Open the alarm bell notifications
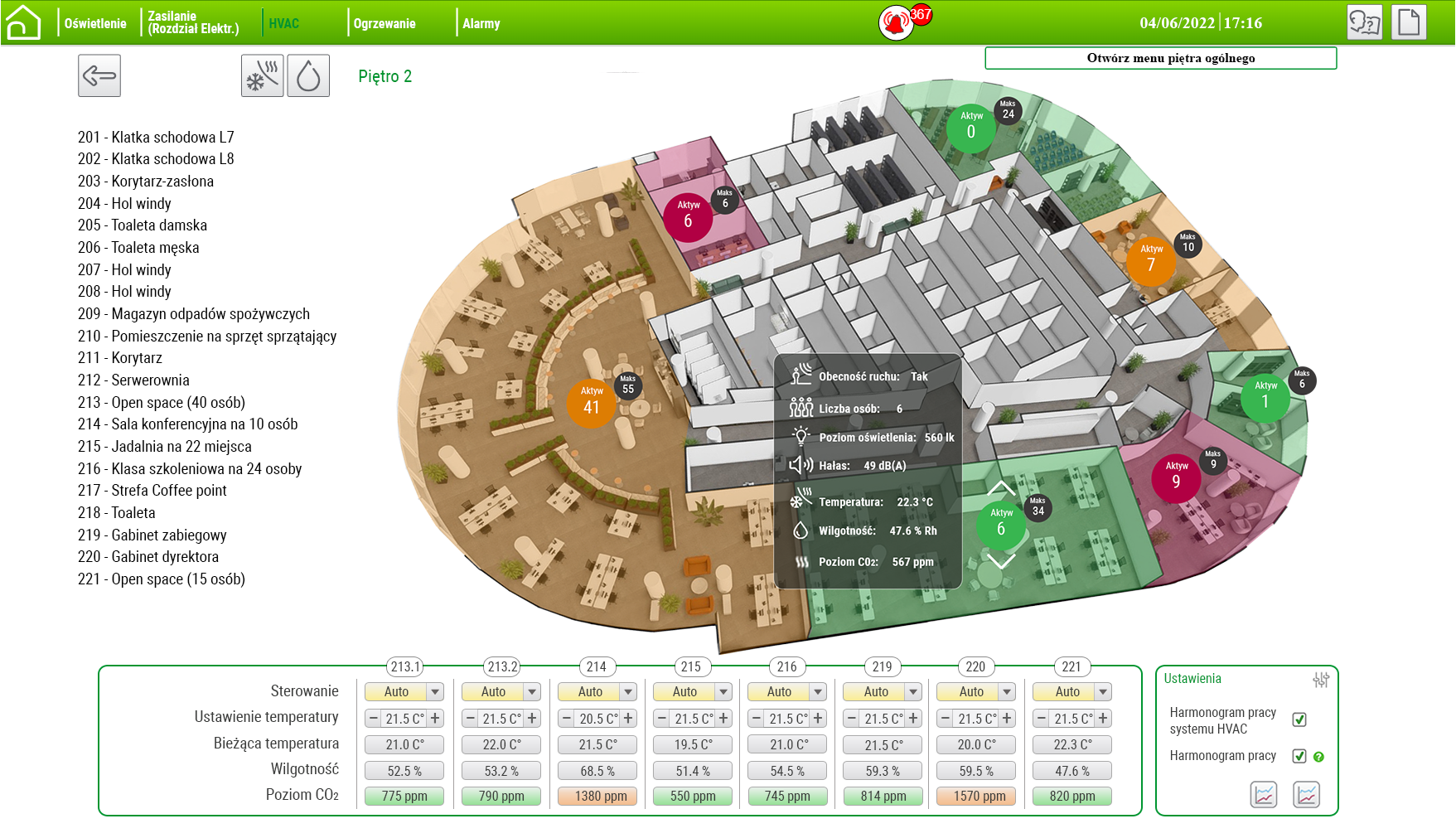The width and height of the screenshot is (1456, 838). [896, 22]
